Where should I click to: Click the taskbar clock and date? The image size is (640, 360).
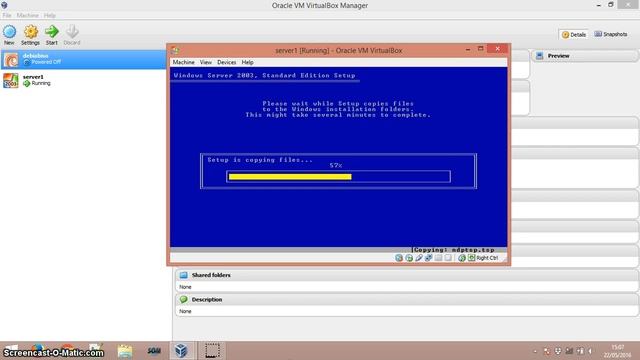(x=618, y=351)
